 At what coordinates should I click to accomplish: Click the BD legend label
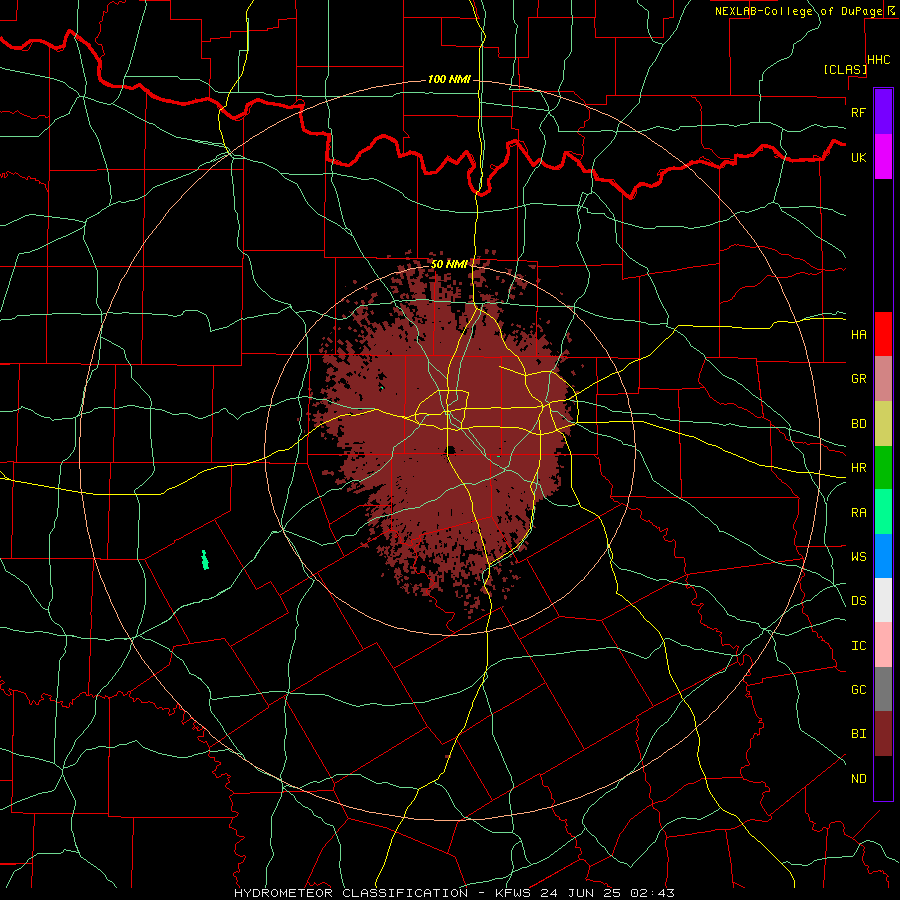tap(858, 424)
